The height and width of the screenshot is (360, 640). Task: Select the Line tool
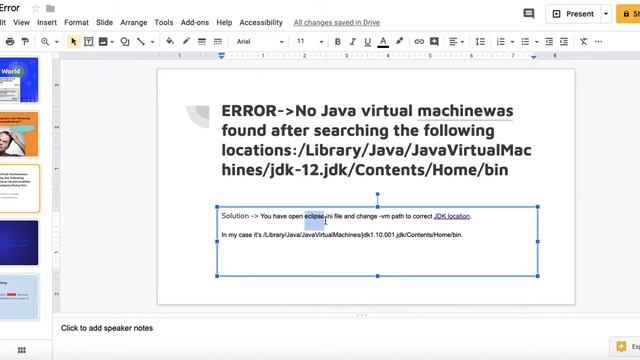(x=141, y=42)
